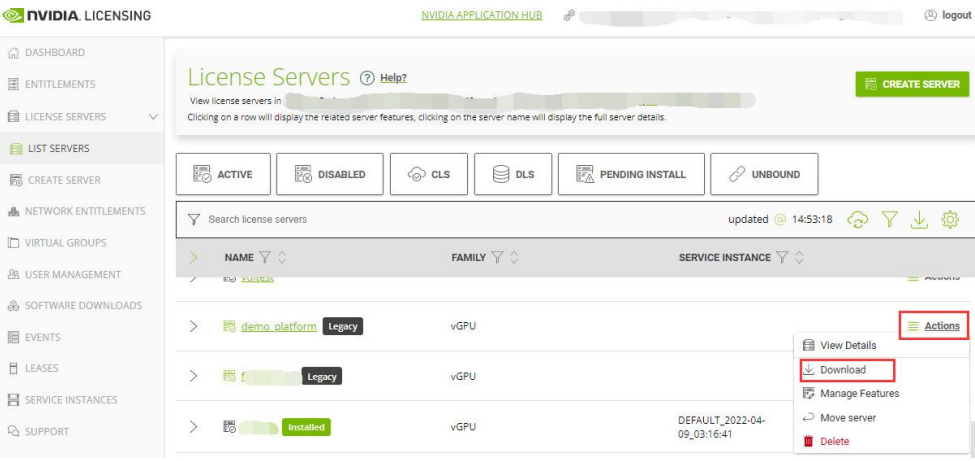Open the demo_platform server link
The image size is (975, 461).
point(279,326)
